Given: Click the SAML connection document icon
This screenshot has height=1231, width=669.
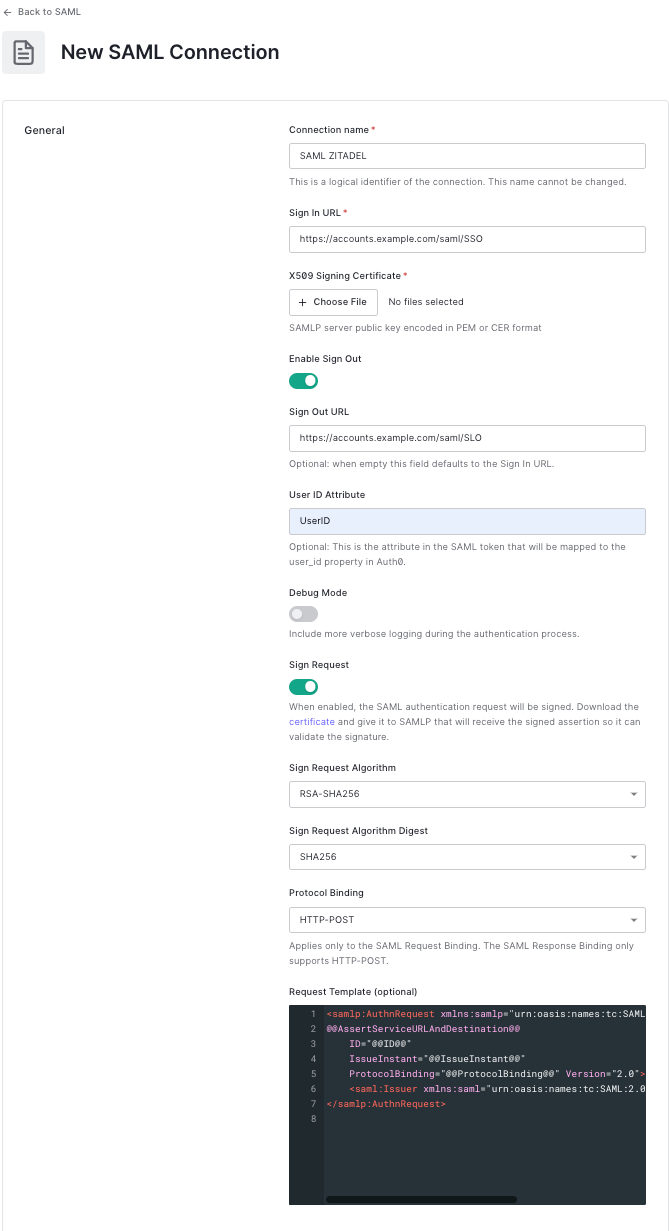Looking at the screenshot, I should [x=23, y=52].
